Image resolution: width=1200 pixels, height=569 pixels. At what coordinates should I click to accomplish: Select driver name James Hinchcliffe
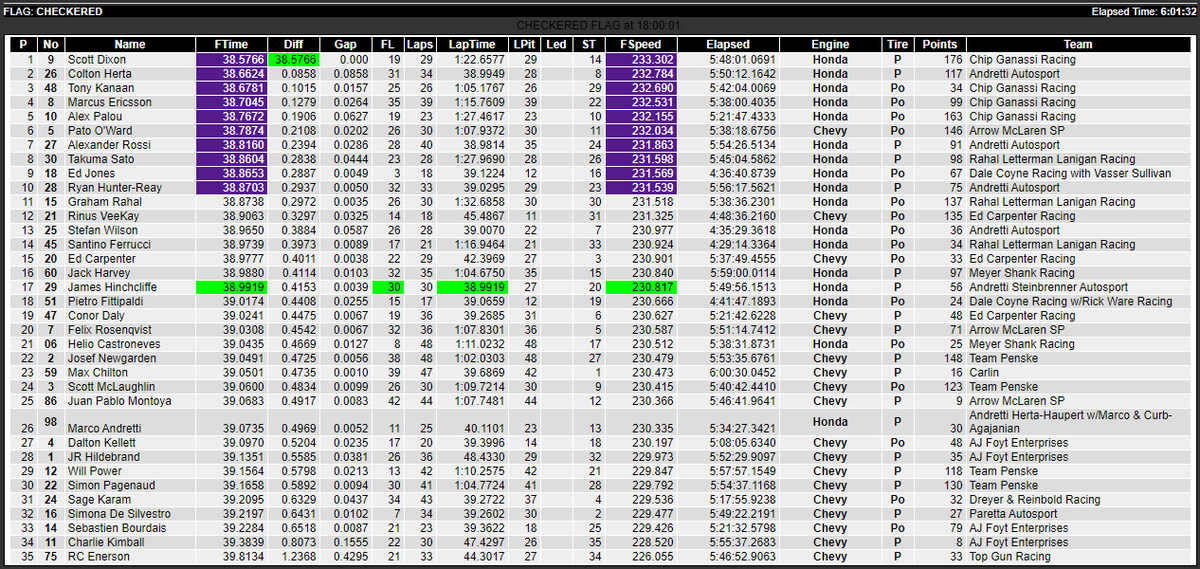click(110, 287)
